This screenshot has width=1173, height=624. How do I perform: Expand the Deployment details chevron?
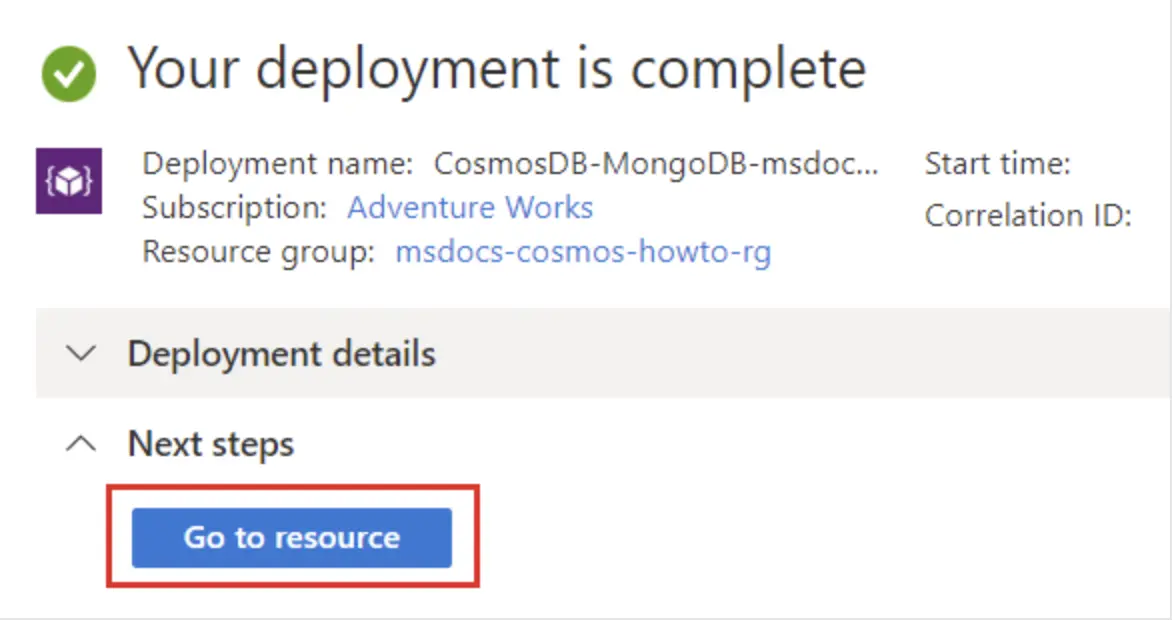point(81,353)
